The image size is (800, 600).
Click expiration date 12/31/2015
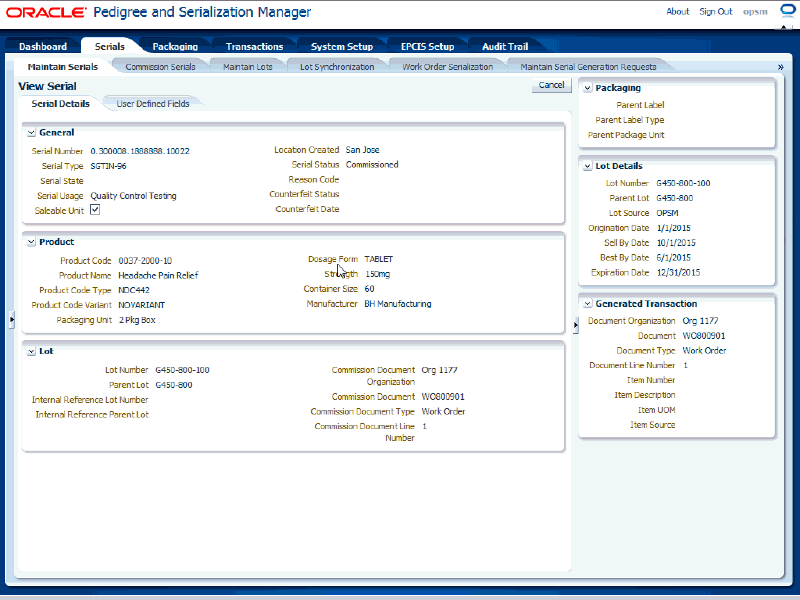coord(679,272)
